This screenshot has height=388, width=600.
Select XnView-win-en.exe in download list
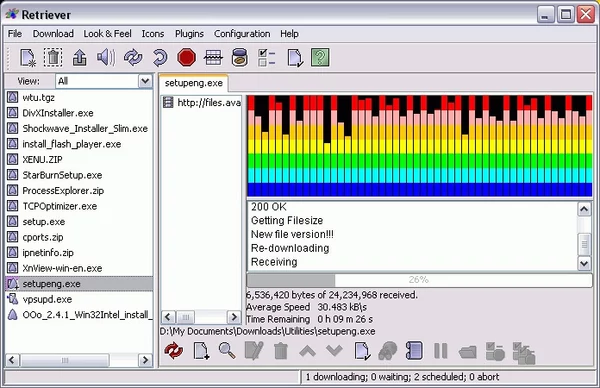pyautogui.click(x=62, y=268)
